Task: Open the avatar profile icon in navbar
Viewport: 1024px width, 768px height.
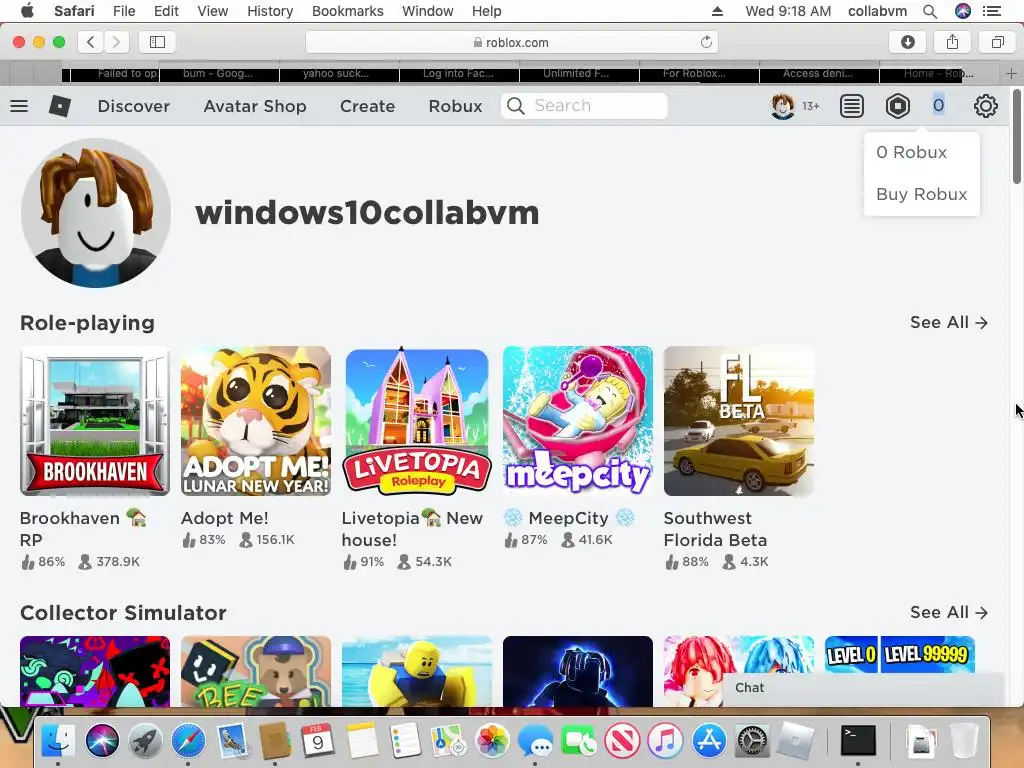Action: point(782,106)
